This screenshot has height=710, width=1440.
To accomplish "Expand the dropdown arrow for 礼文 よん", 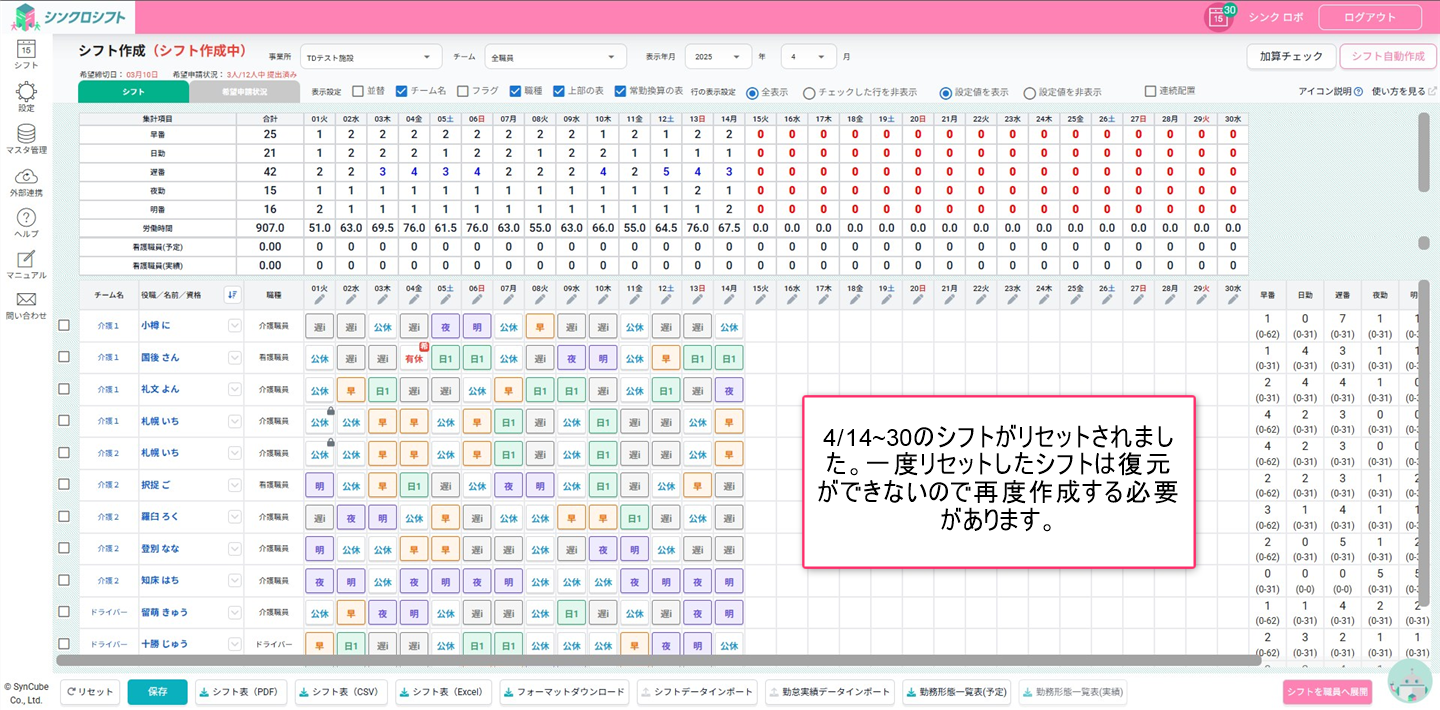I will click(235, 389).
